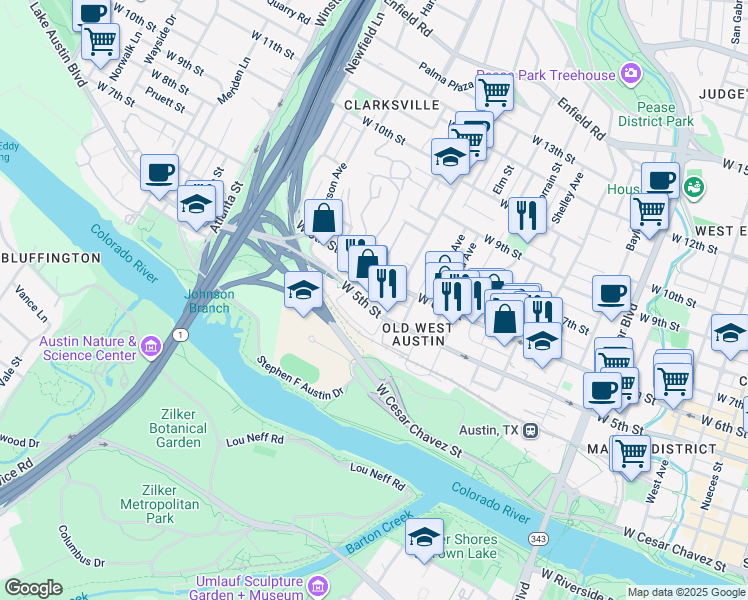The height and width of the screenshot is (600, 748).
Task: Select the Pease District Park label
Action: (656, 114)
